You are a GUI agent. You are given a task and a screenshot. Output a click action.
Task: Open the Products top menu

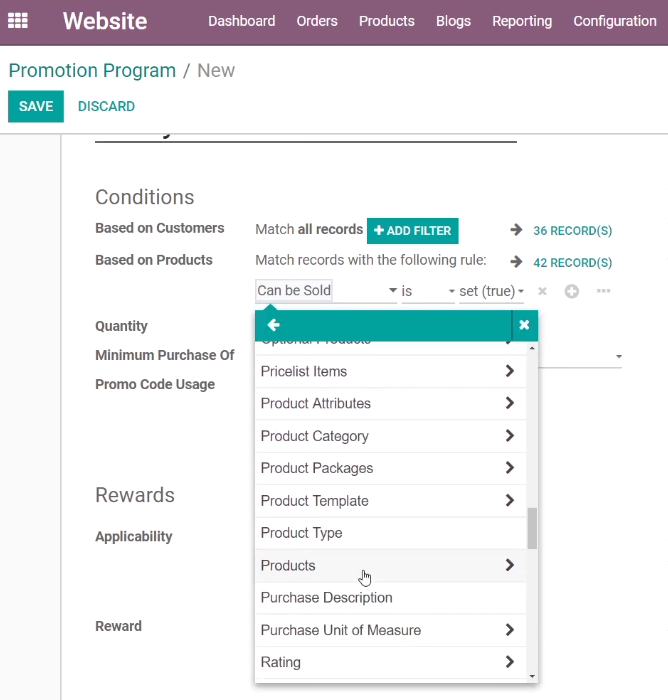387,21
